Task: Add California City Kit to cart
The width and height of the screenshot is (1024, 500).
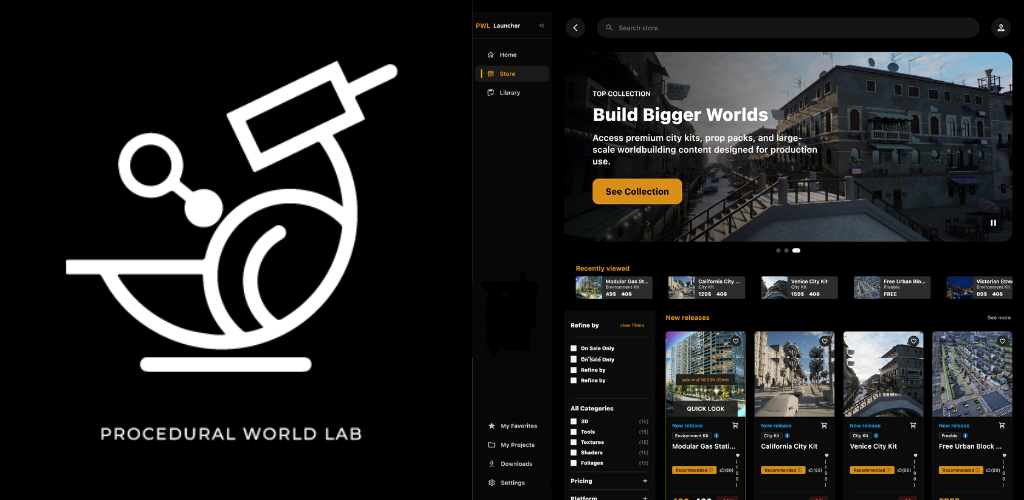Action: click(x=824, y=426)
